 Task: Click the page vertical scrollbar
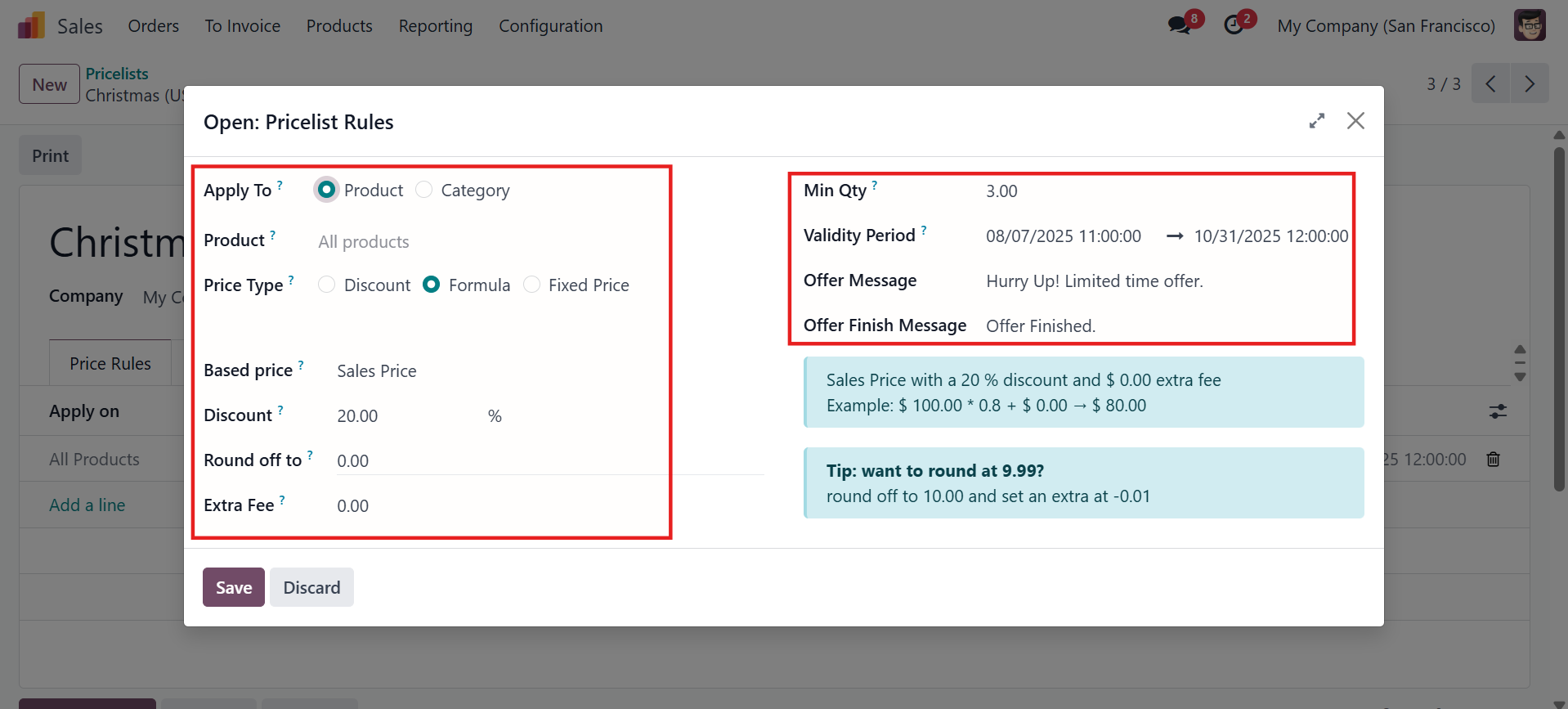click(1559, 319)
